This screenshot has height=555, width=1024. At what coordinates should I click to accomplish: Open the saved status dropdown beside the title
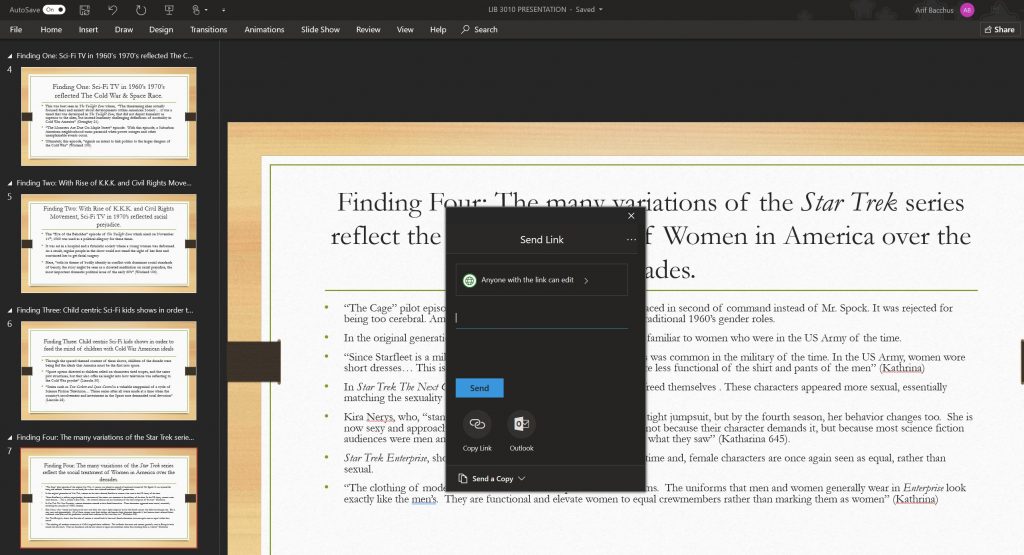[x=600, y=10]
